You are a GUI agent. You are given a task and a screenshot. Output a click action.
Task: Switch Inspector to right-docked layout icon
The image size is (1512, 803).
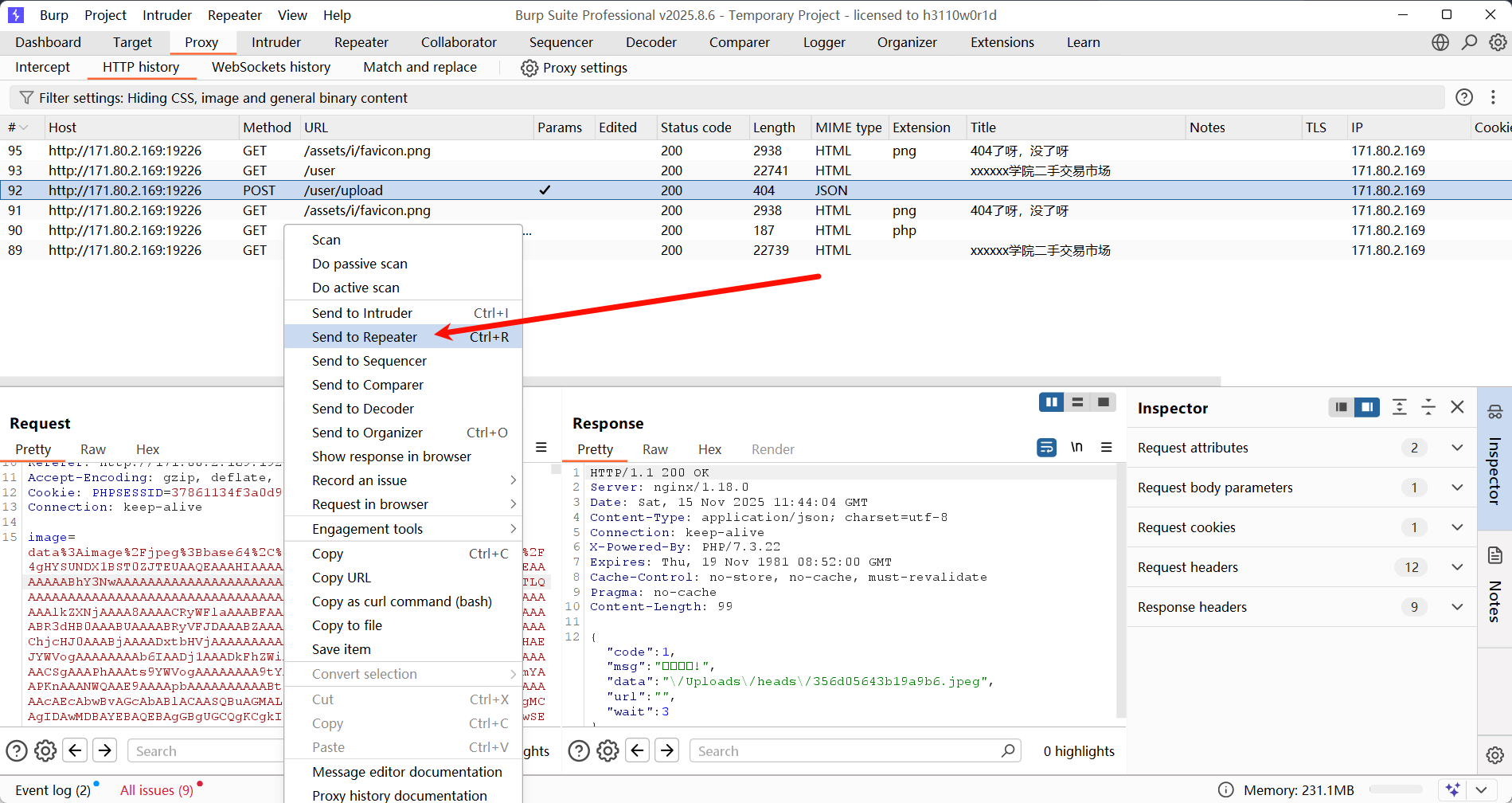[1367, 408]
